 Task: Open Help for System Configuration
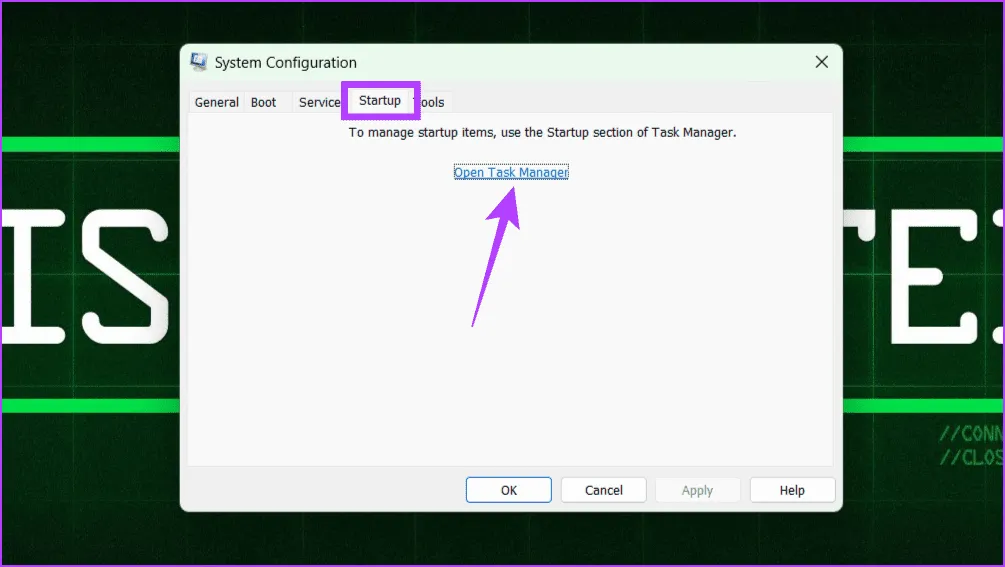click(x=791, y=490)
